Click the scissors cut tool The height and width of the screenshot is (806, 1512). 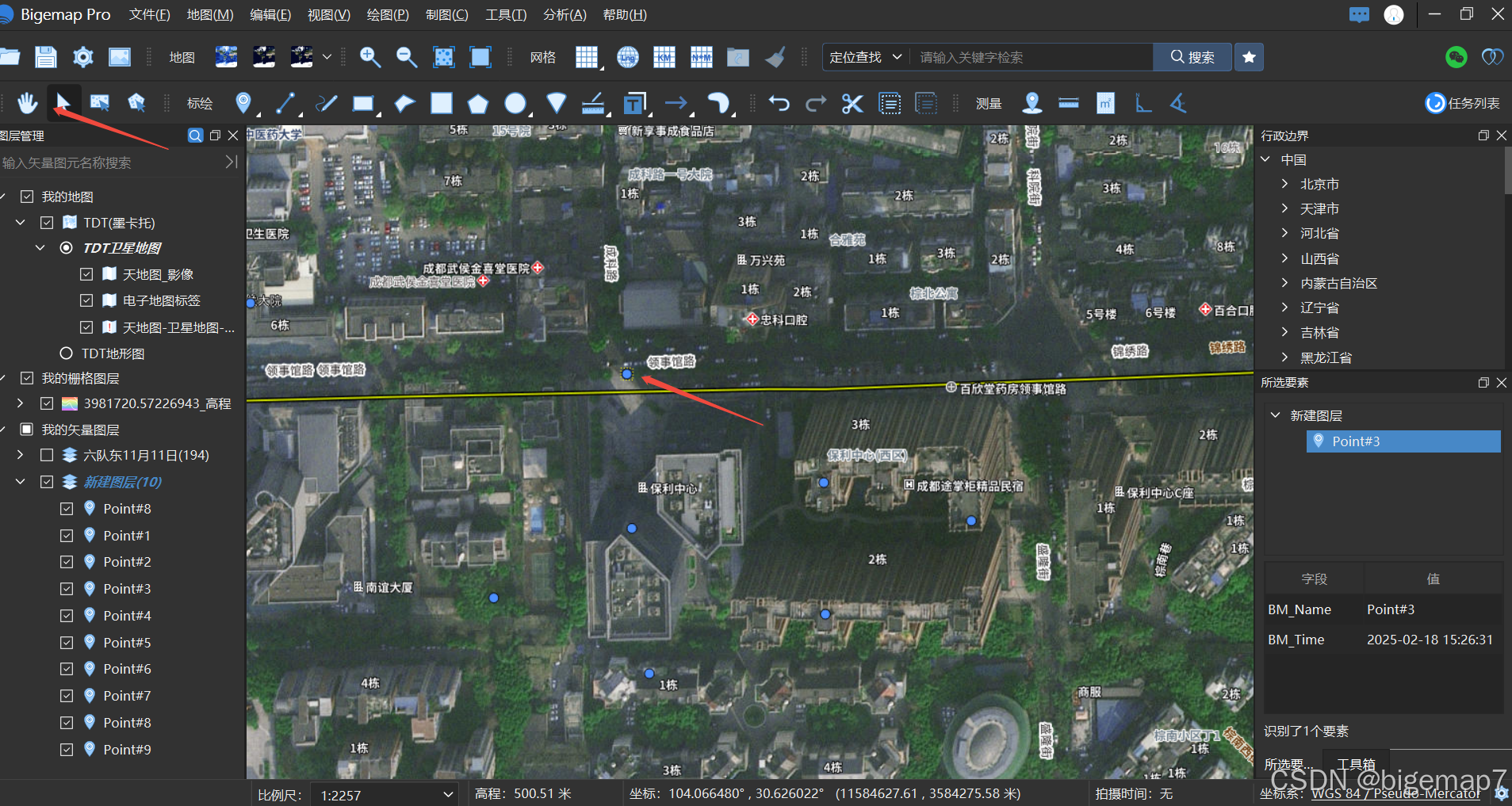point(852,103)
